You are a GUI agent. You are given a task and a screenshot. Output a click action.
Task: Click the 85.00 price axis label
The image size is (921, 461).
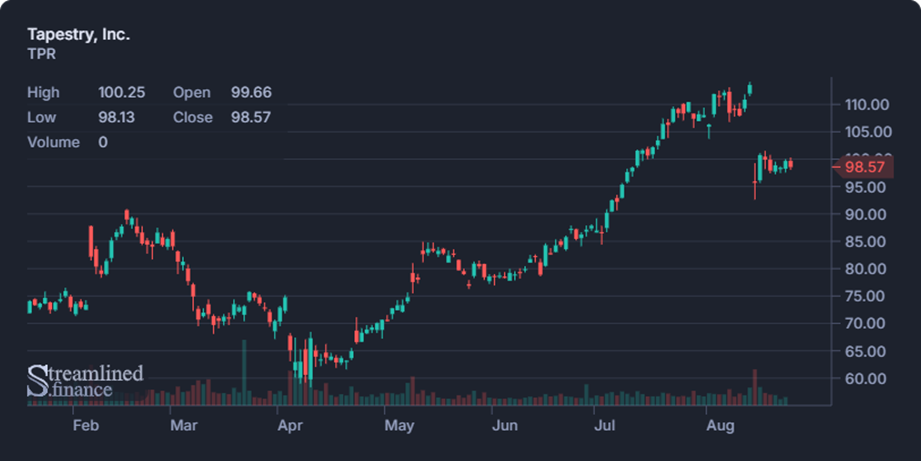[x=866, y=241]
